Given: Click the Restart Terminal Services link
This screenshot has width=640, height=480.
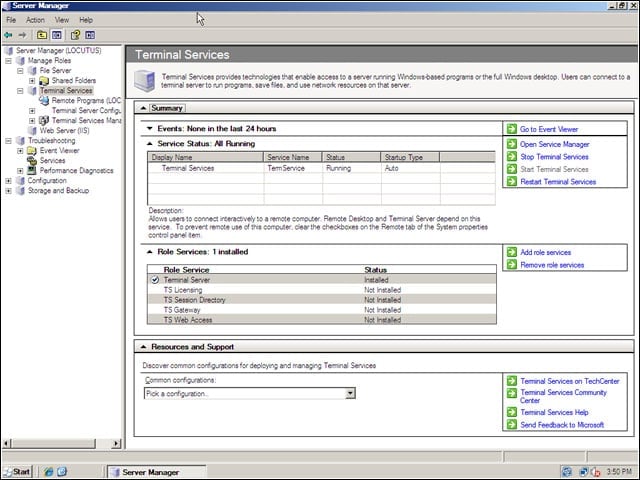Looking at the screenshot, I should coord(558,182).
